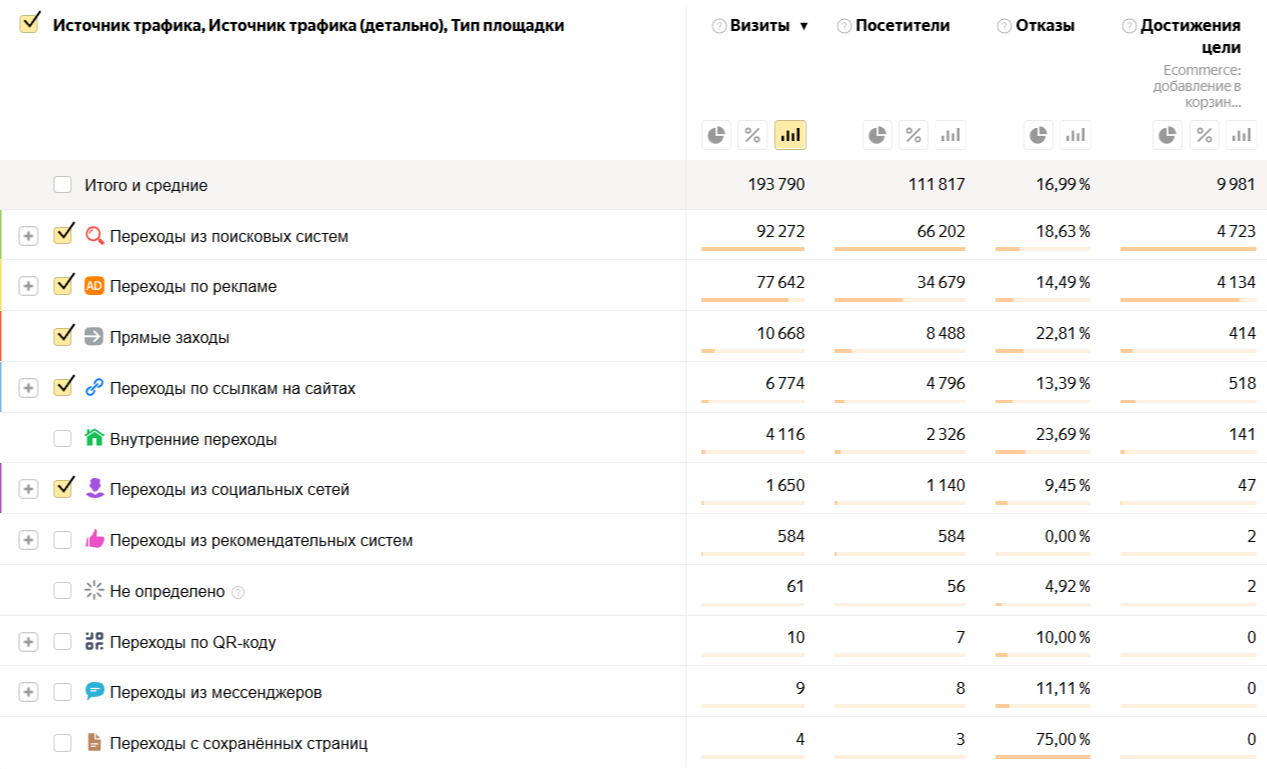Select bar chart icon under Отказы column

click(x=1075, y=135)
